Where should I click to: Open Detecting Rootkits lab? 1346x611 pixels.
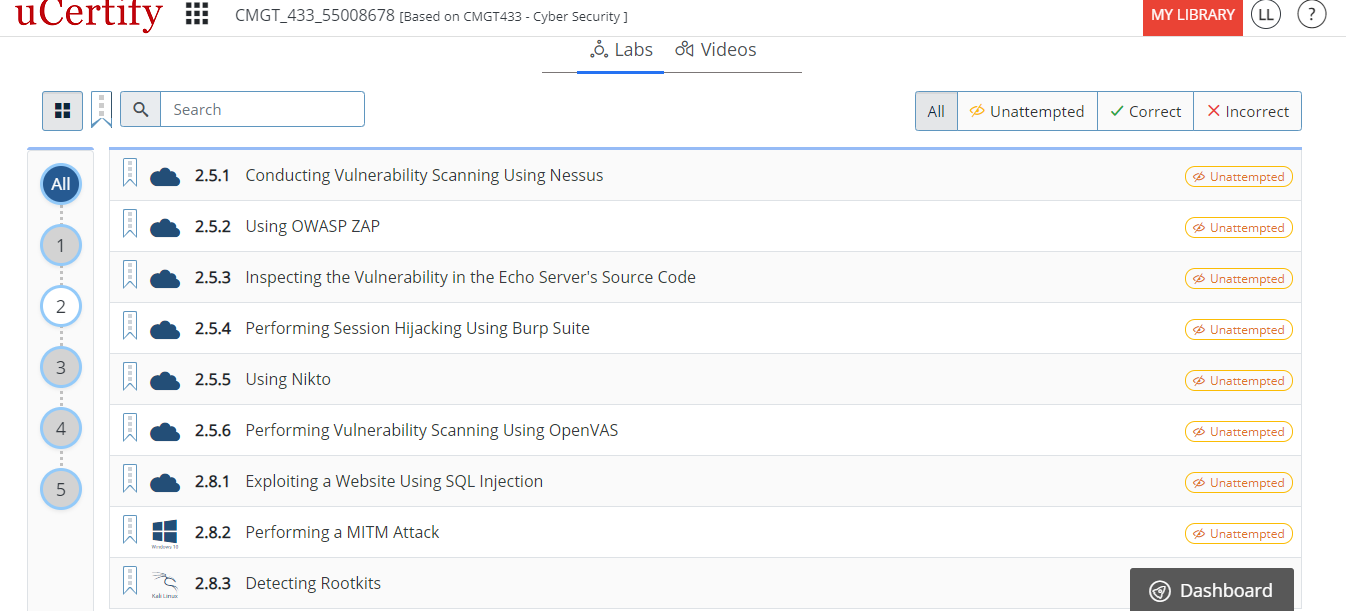pos(313,583)
